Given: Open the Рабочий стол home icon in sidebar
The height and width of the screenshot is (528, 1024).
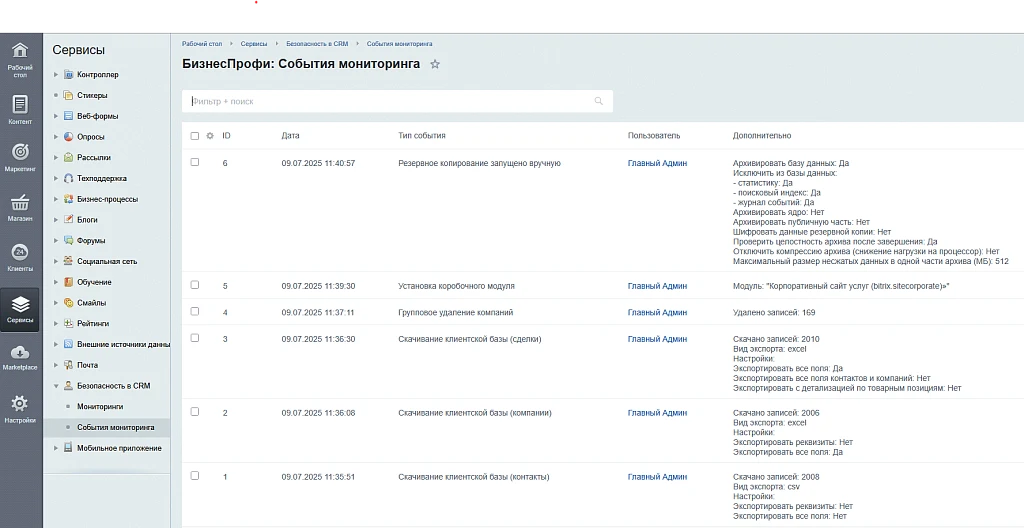Looking at the screenshot, I should coord(20,50).
